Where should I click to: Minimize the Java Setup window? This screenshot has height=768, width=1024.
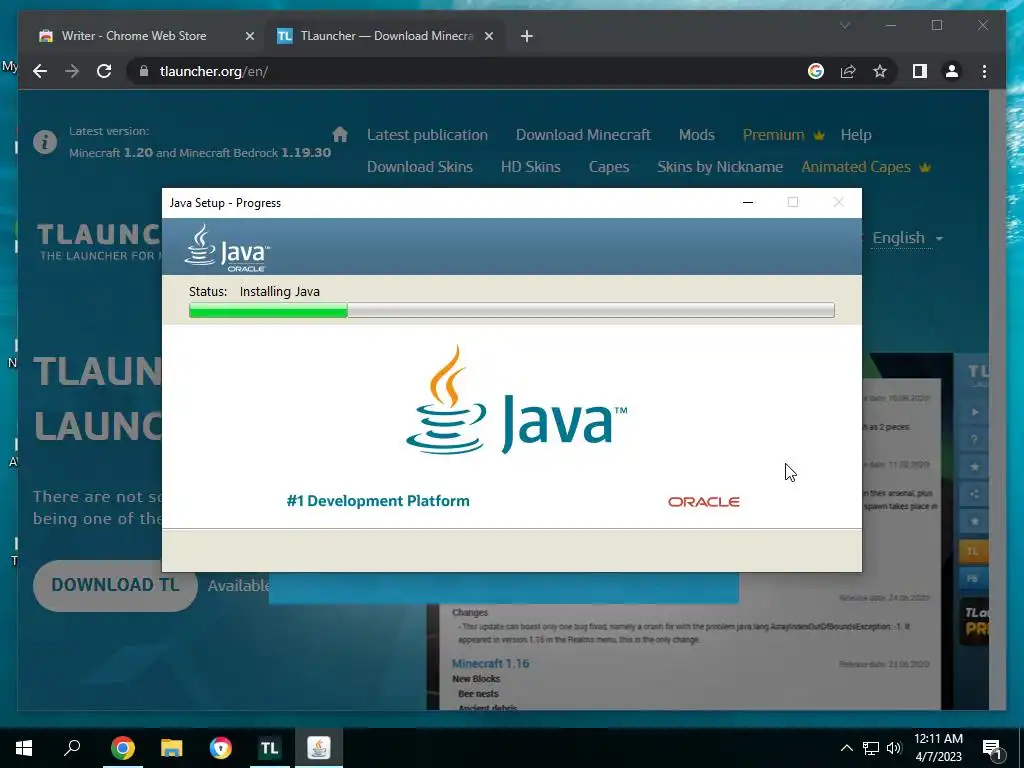[x=748, y=202]
